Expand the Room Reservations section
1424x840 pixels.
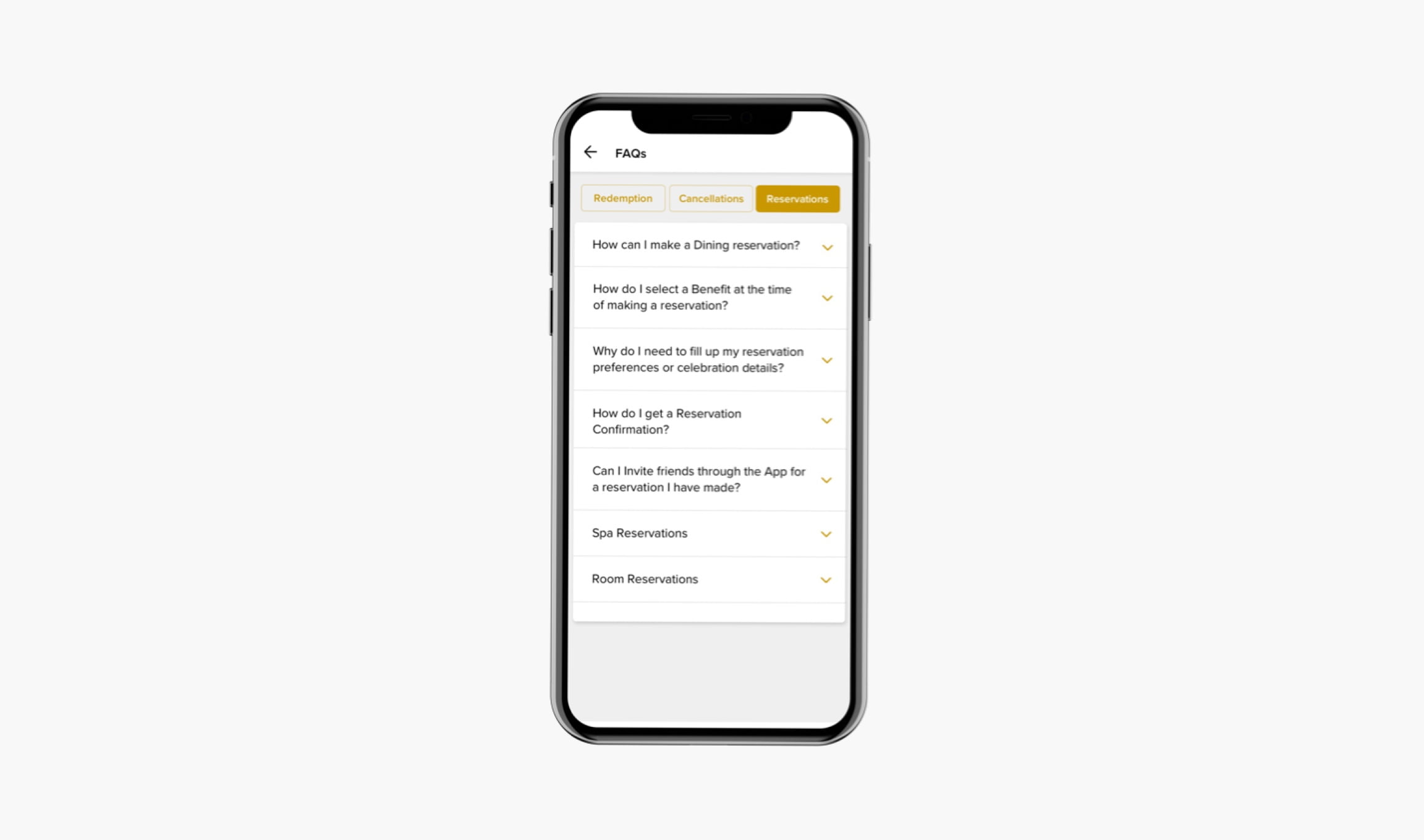(x=825, y=579)
